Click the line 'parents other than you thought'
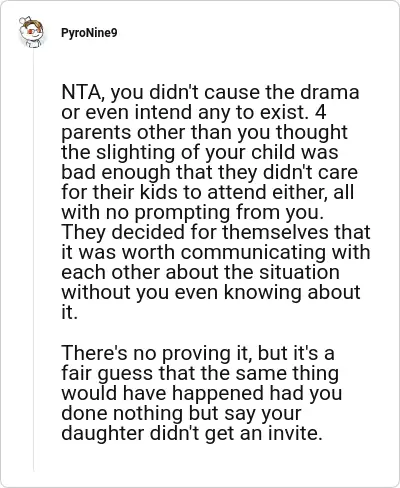400x488 pixels. [x=204, y=133]
